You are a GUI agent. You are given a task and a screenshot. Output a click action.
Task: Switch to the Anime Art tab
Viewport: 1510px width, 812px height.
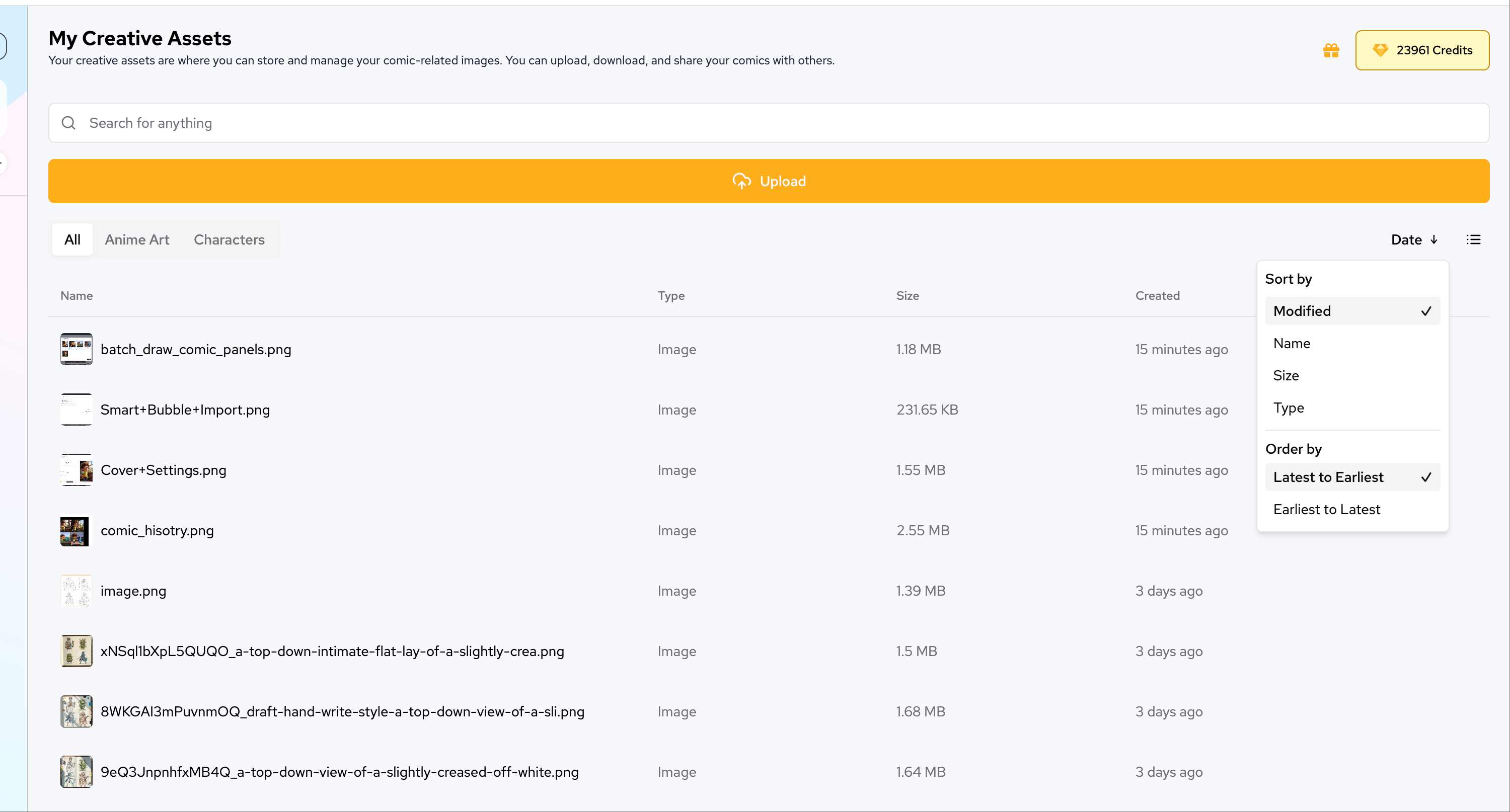(x=136, y=239)
